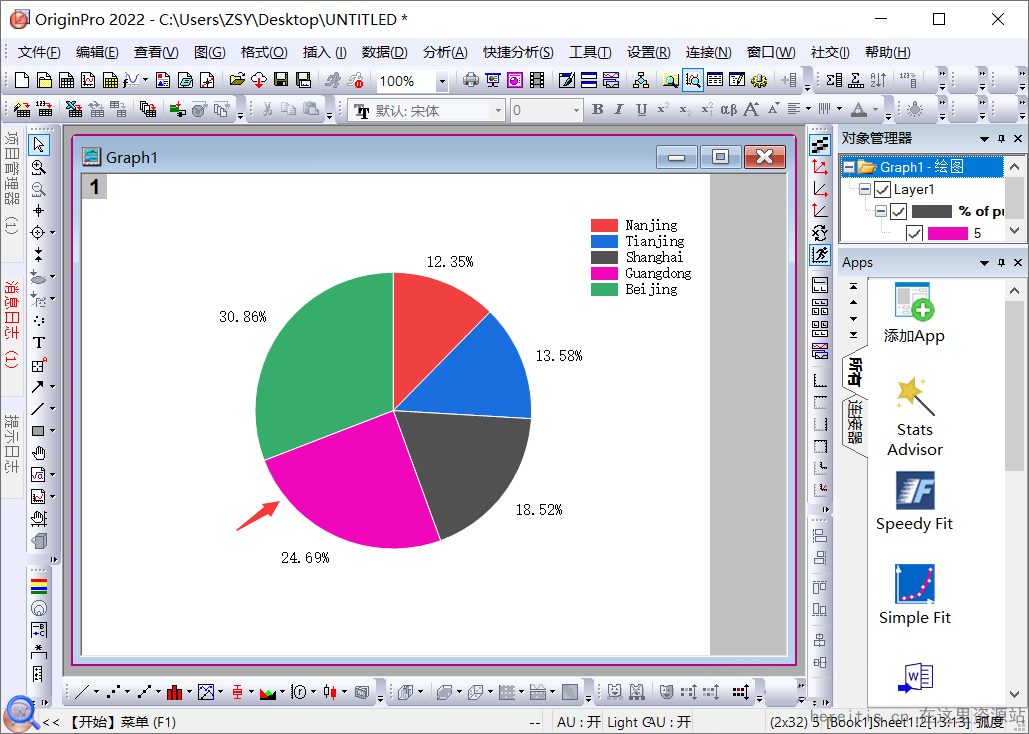Collapse the Layer1 tree node
Viewport: 1029px width, 734px height.
865,189
